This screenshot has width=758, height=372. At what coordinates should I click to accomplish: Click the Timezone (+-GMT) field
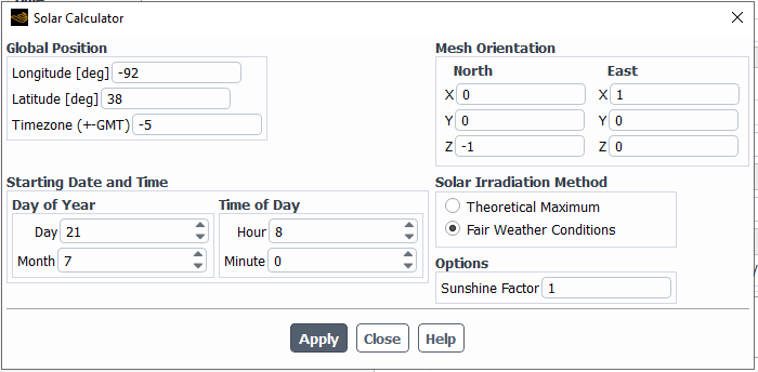click(x=197, y=125)
